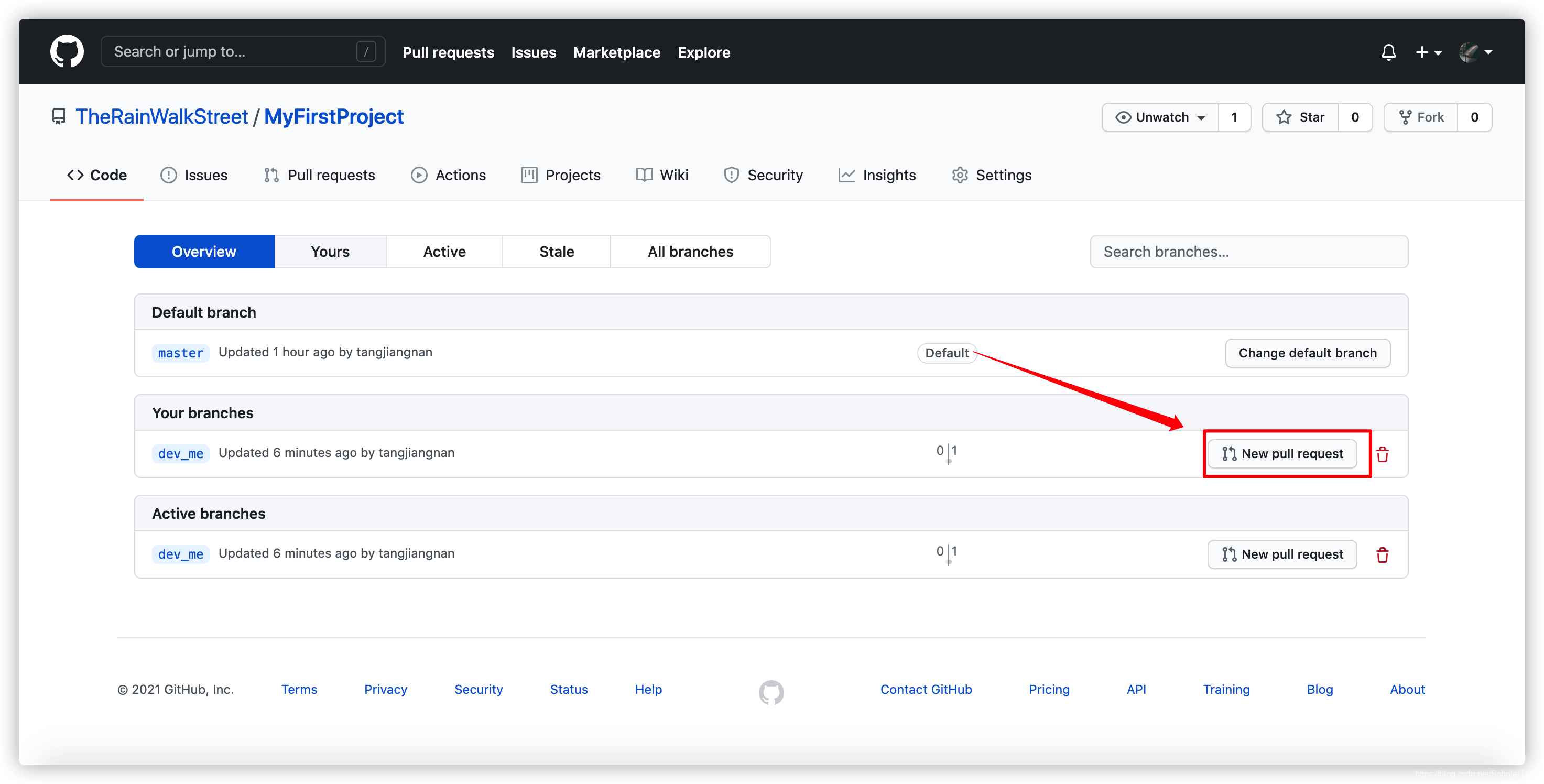Open dev_me under Active branches
This screenshot has width=1544, height=784.
tap(180, 554)
